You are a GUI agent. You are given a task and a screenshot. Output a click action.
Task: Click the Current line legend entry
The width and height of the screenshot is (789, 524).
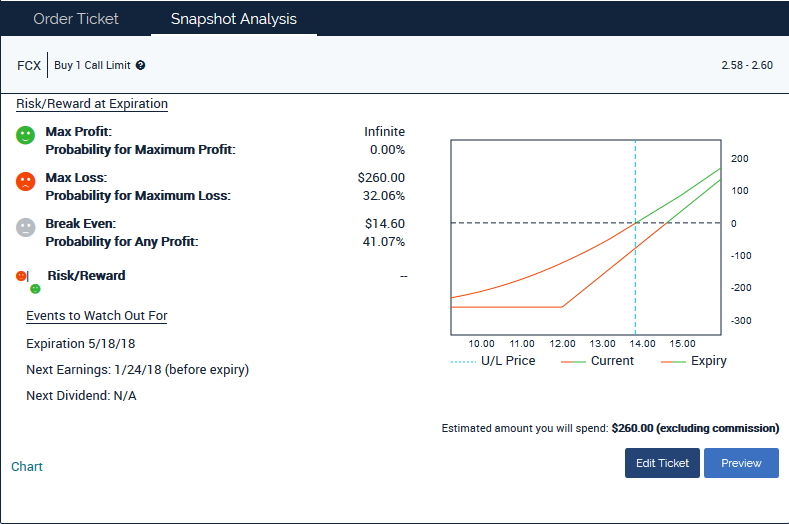pos(598,361)
